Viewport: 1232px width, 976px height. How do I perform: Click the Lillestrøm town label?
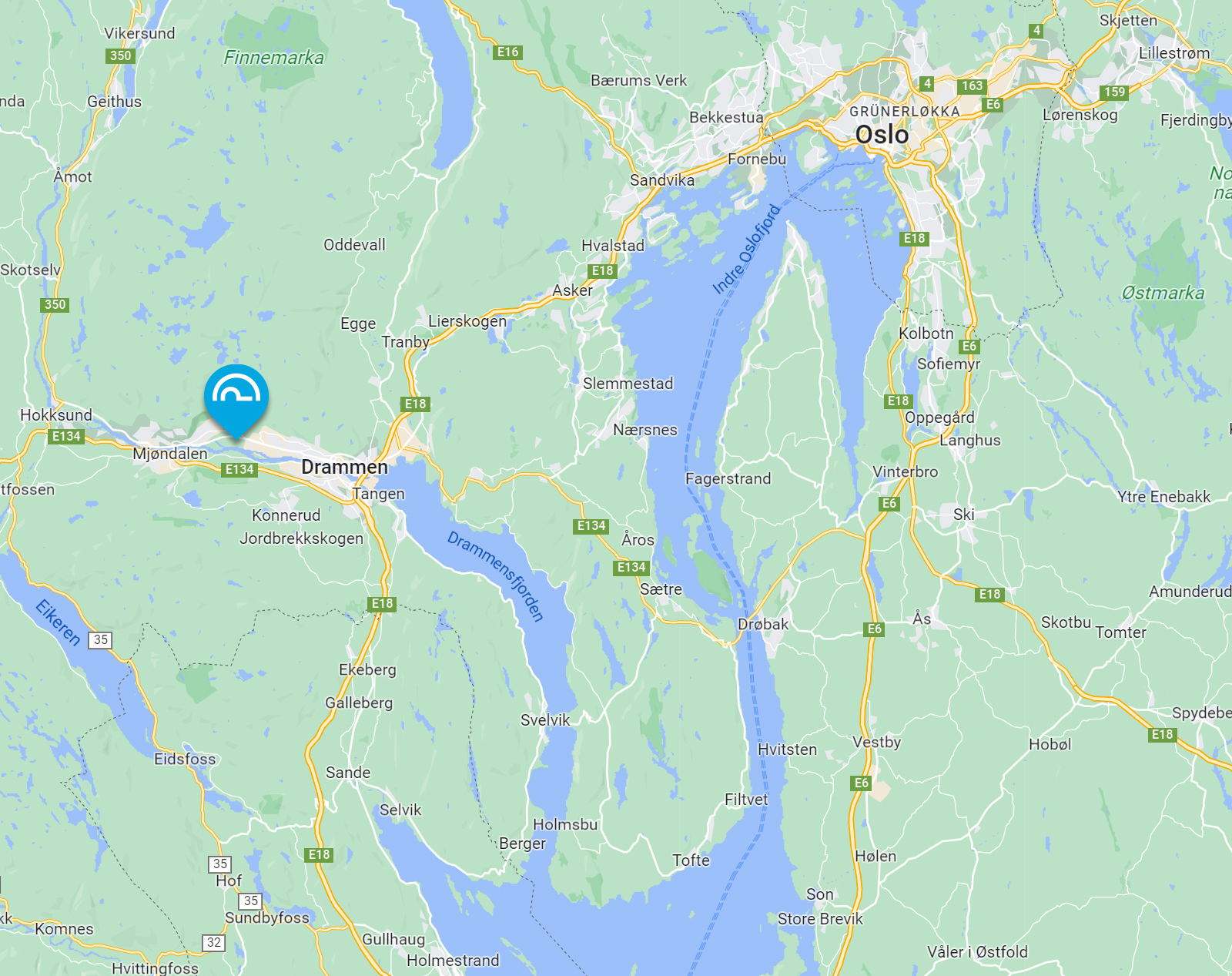[1174, 53]
